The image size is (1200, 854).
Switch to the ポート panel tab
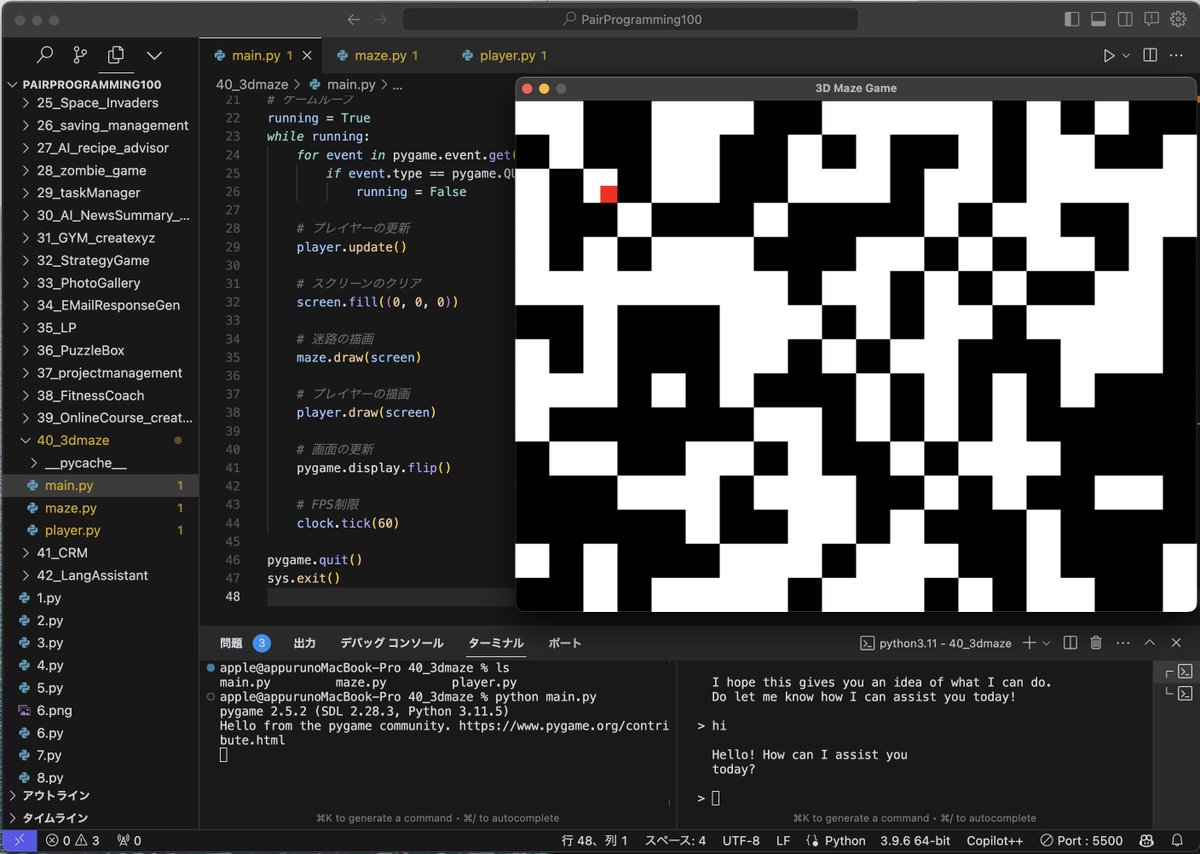[x=565, y=643]
